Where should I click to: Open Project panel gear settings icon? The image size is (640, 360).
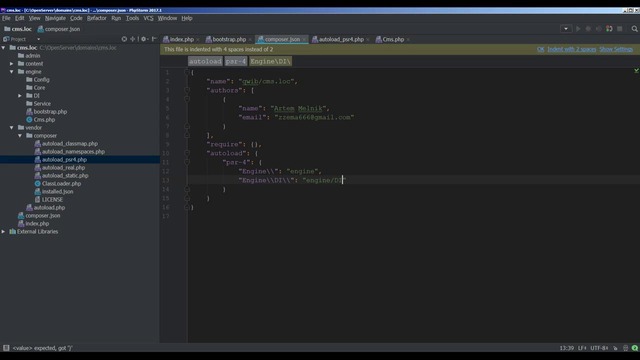coord(143,39)
